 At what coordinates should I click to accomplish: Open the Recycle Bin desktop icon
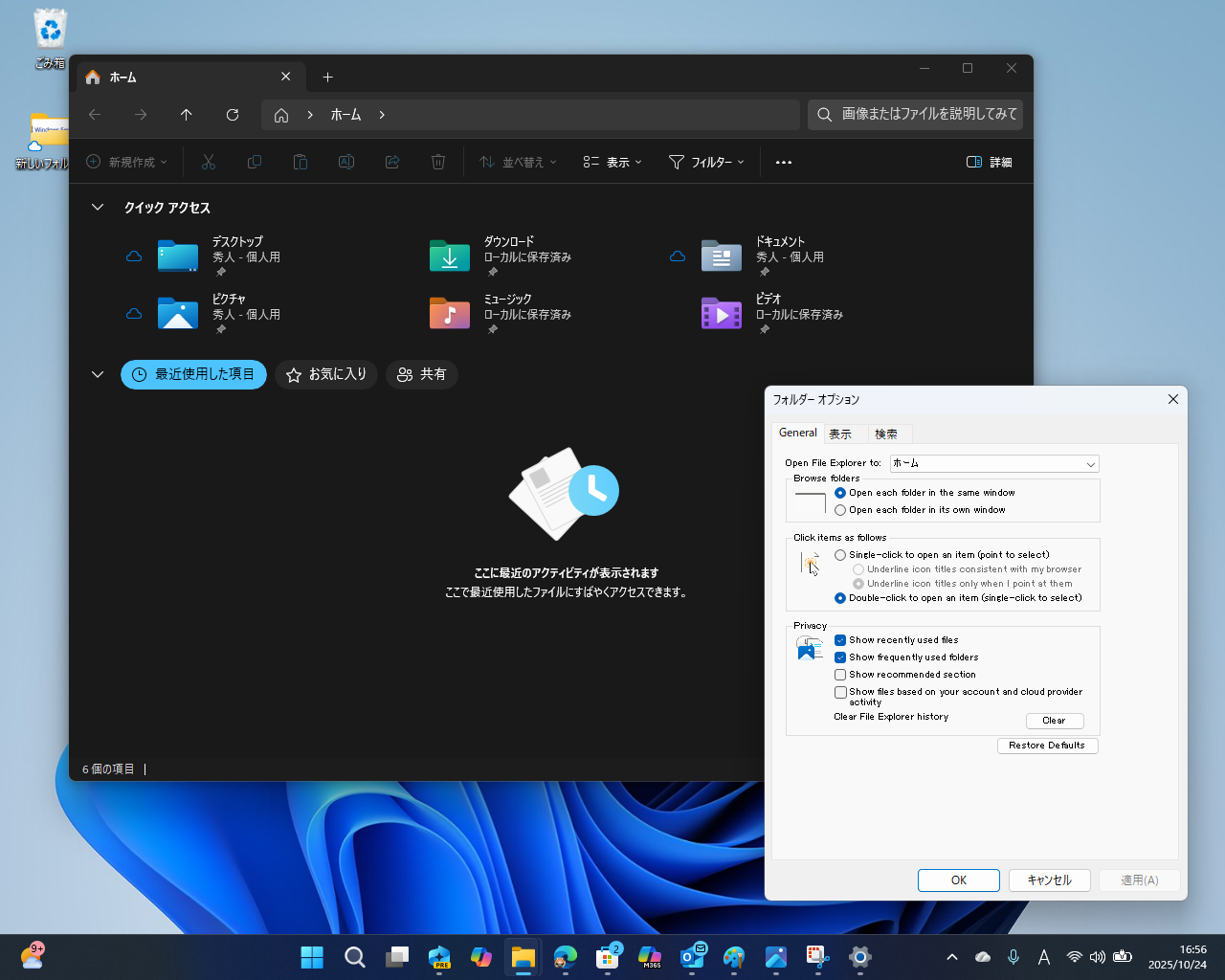tap(50, 39)
